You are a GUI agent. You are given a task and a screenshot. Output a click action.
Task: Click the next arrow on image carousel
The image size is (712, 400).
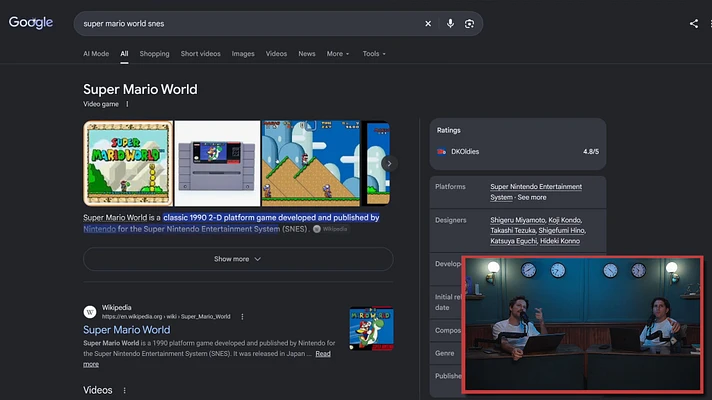coord(389,163)
